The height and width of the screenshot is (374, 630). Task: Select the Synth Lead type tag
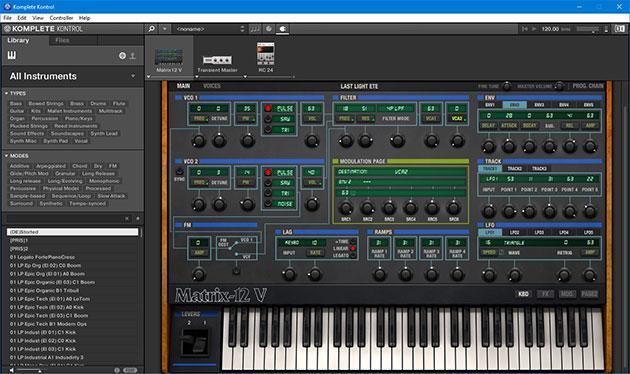coord(104,133)
